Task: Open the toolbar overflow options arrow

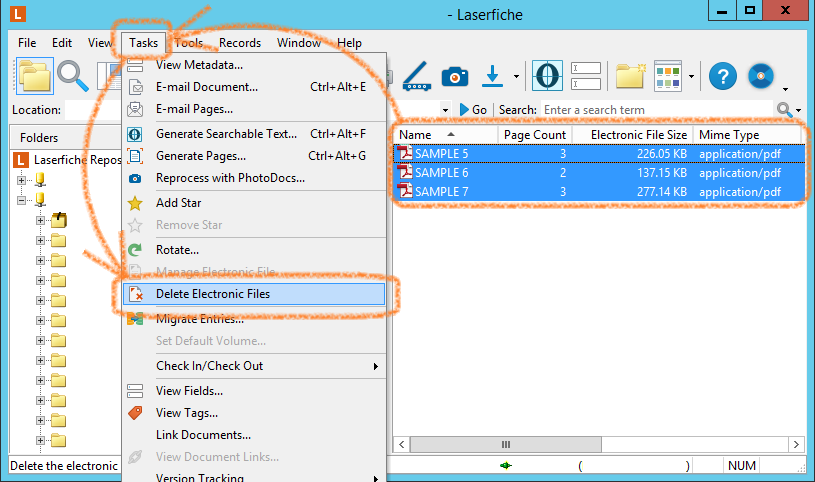Action: (x=785, y=89)
